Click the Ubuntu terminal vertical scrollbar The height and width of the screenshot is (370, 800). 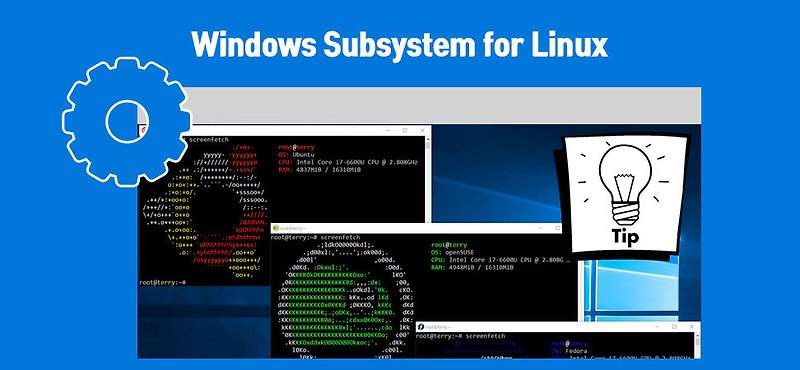coord(428,179)
